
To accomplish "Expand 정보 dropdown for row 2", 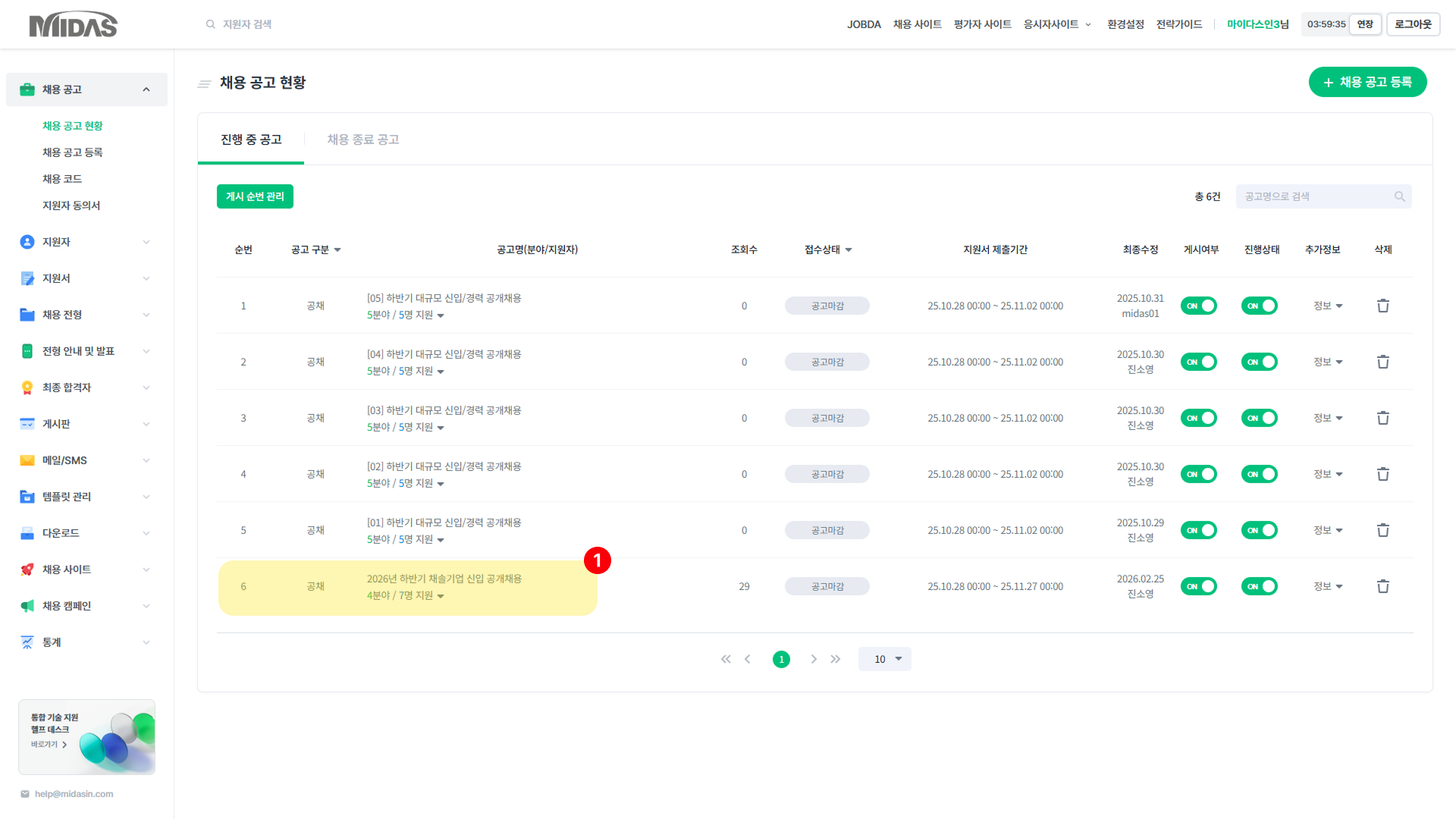I will coord(1328,362).
